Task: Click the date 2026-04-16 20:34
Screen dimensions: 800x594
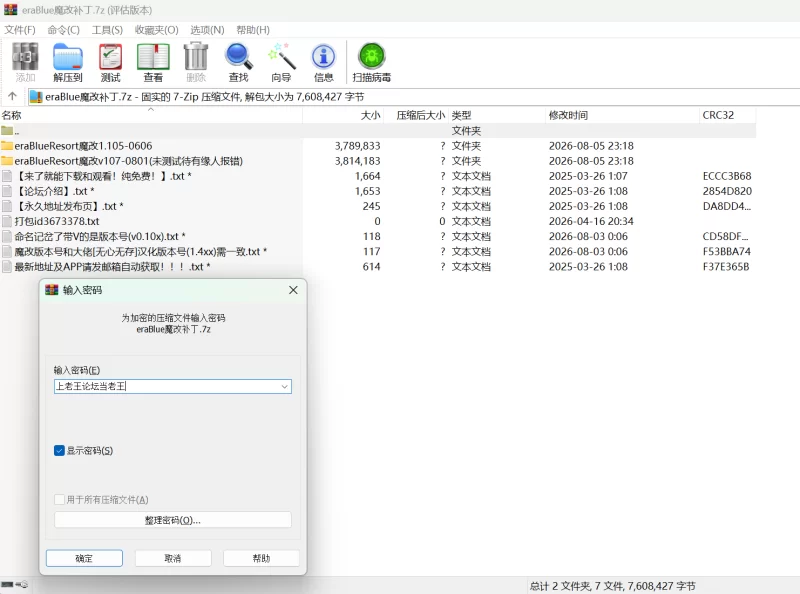Action: tap(591, 221)
